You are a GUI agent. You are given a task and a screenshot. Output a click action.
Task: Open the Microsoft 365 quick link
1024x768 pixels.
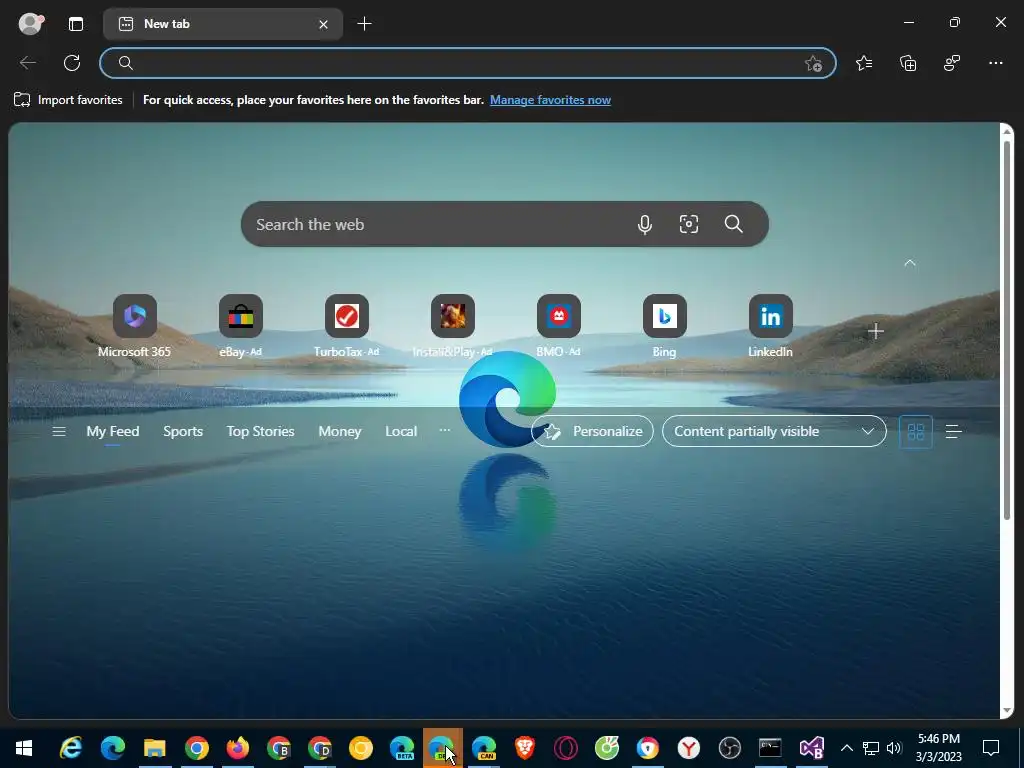point(135,326)
